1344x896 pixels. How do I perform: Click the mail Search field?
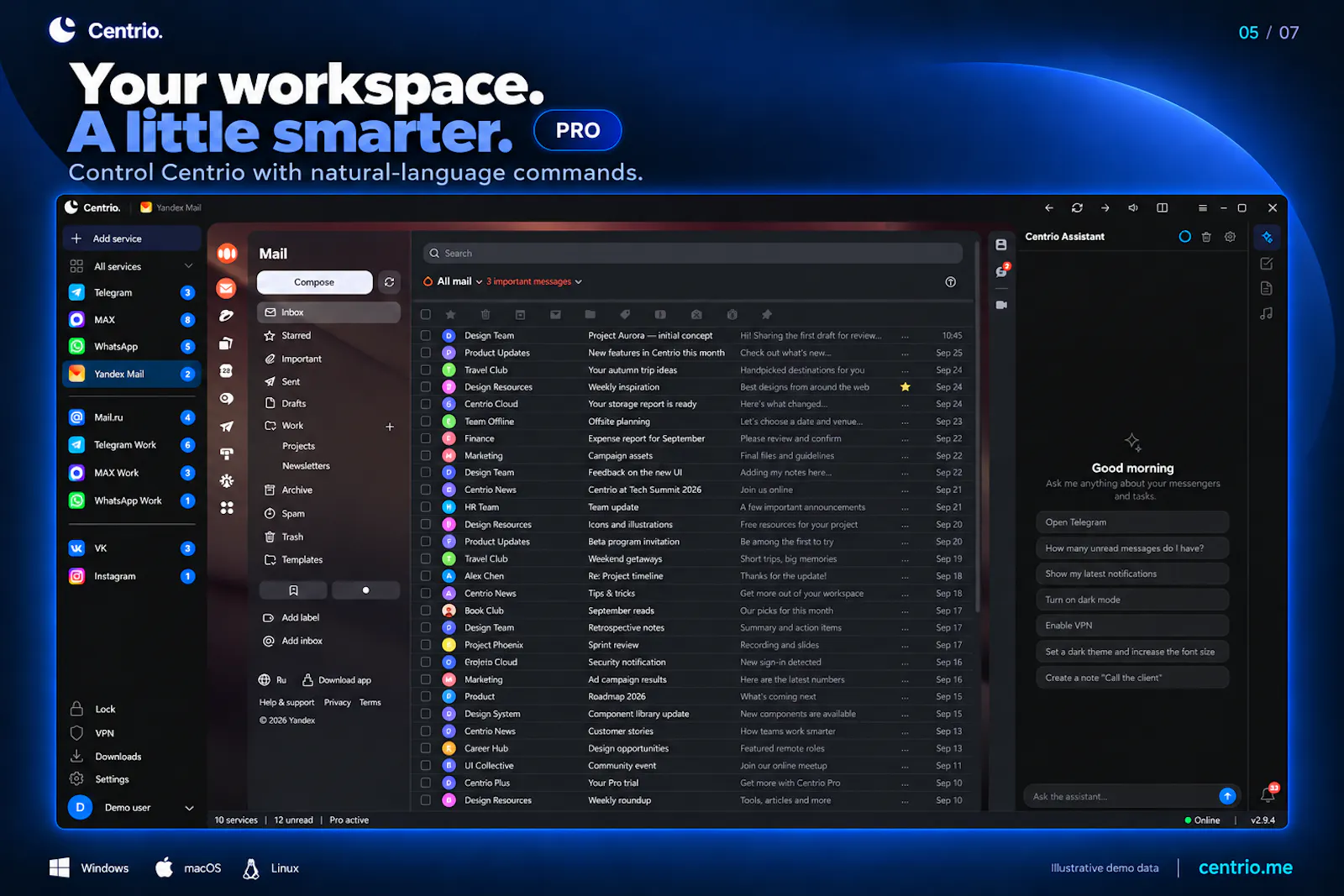click(x=693, y=253)
